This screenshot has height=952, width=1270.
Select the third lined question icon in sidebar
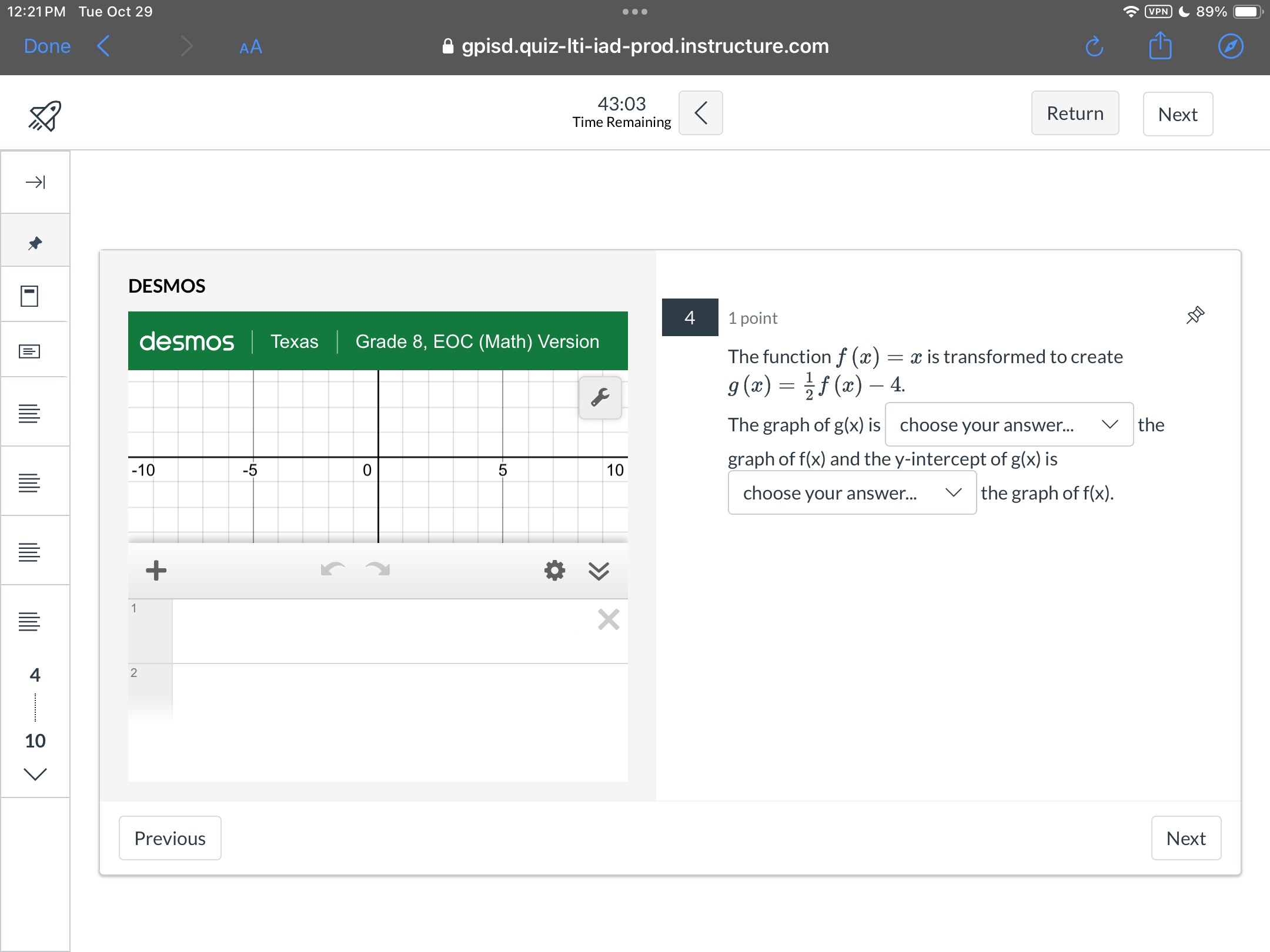pyautogui.click(x=29, y=552)
